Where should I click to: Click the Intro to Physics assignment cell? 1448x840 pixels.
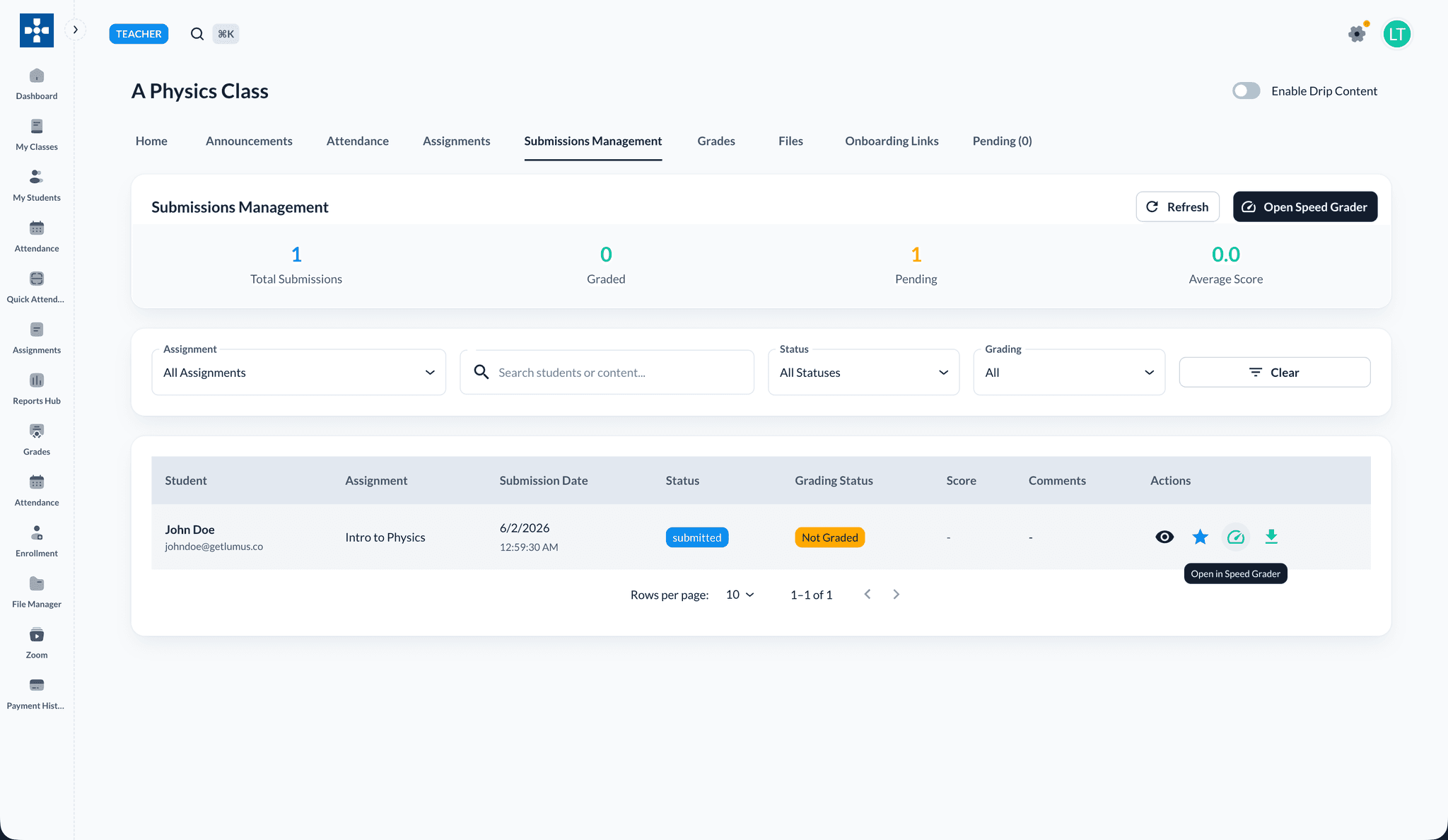(385, 537)
